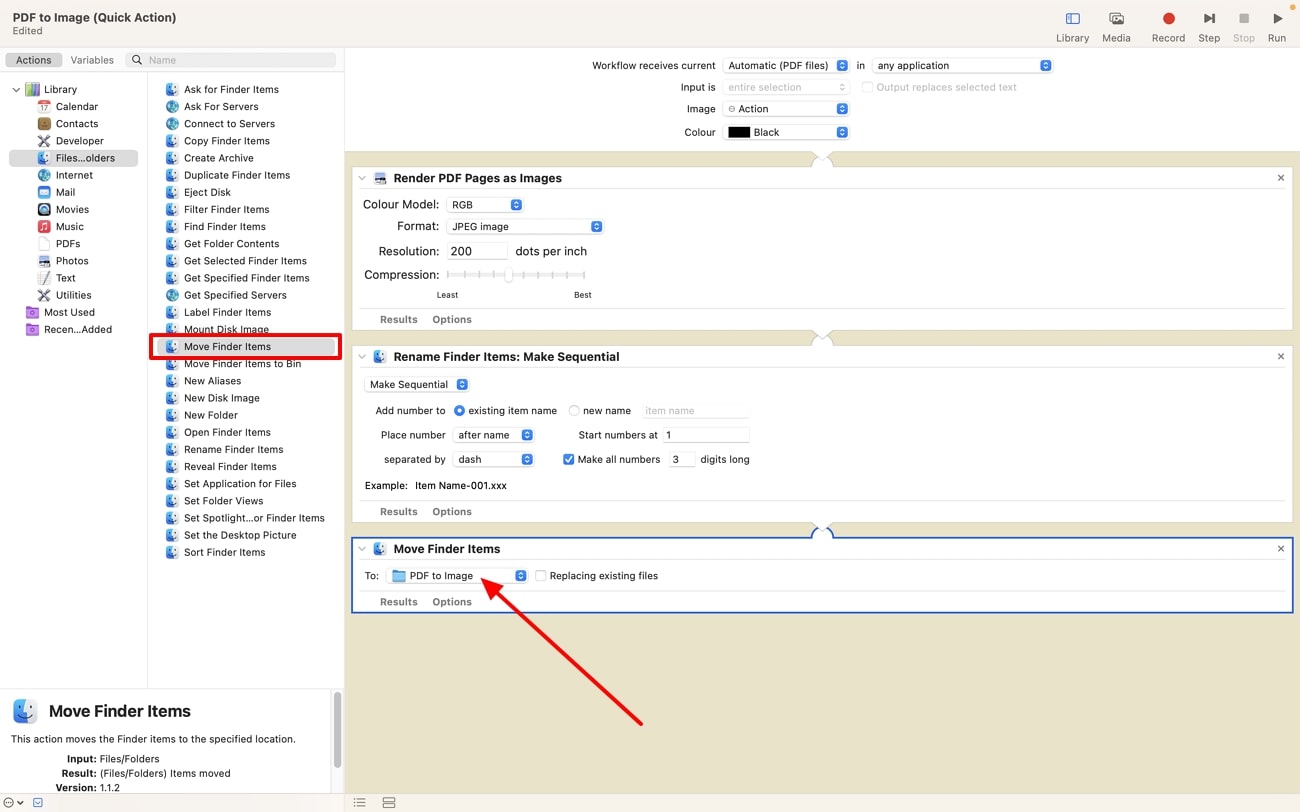
Task: Remove Move Finder Items action from workflow
Action: click(1281, 549)
